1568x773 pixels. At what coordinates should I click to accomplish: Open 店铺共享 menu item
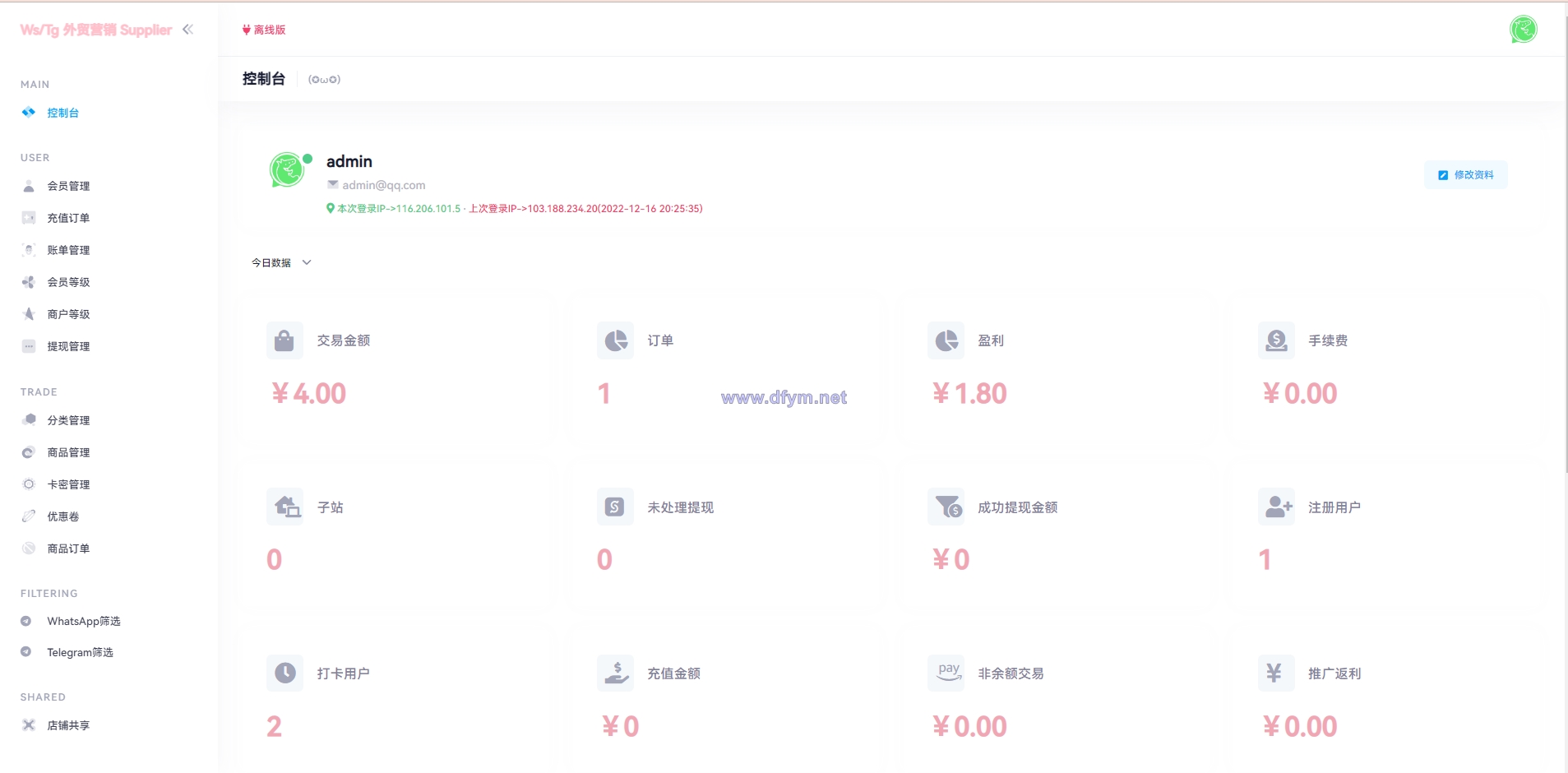click(68, 725)
